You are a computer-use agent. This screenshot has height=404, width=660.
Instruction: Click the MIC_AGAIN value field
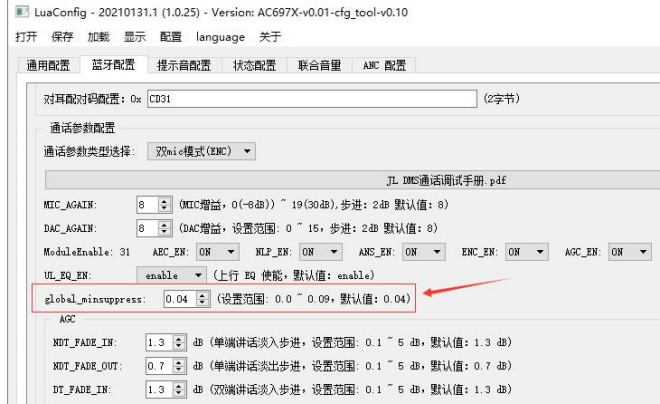tap(147, 205)
